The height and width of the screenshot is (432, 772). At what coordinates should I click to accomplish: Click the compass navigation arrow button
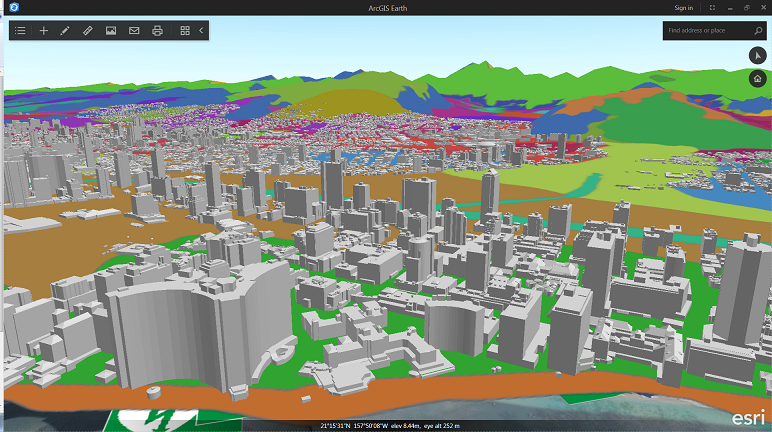coord(757,55)
